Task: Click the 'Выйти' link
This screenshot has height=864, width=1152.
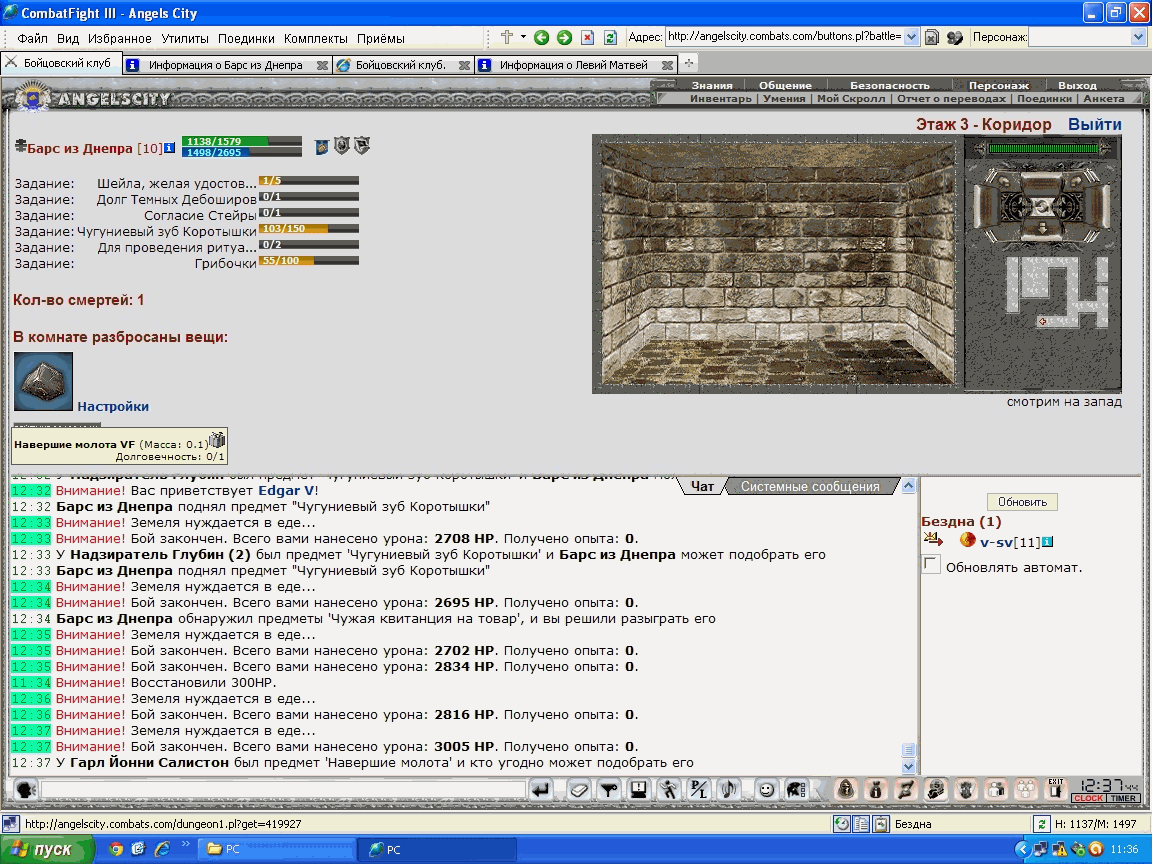Action: click(1095, 124)
